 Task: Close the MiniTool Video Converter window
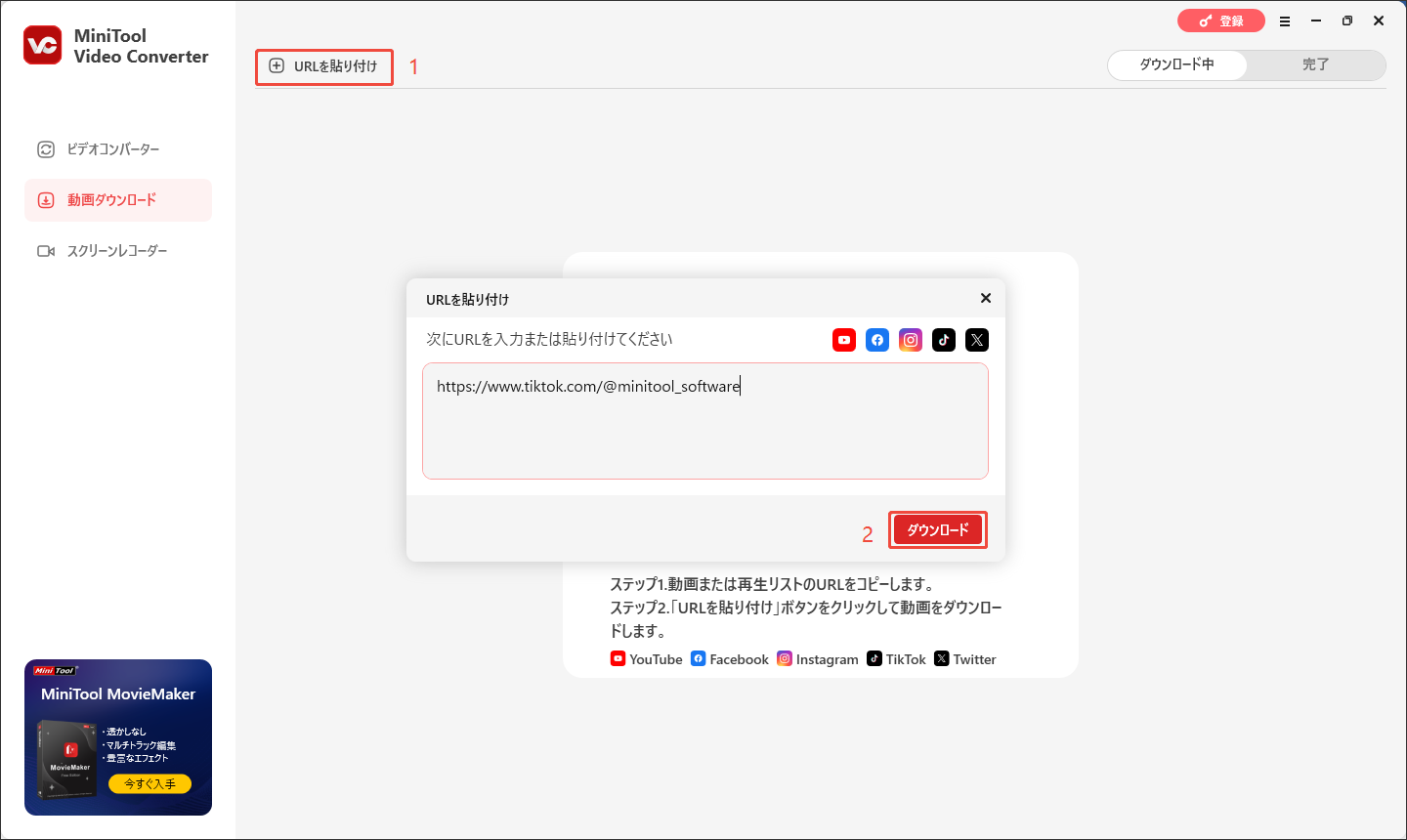pos(1379,21)
